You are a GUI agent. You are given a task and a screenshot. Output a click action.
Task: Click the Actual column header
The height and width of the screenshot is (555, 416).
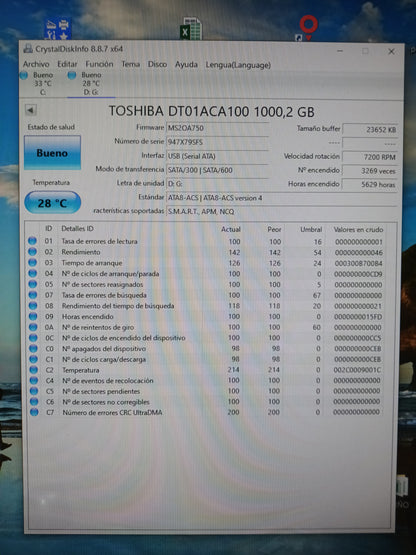pos(231,229)
